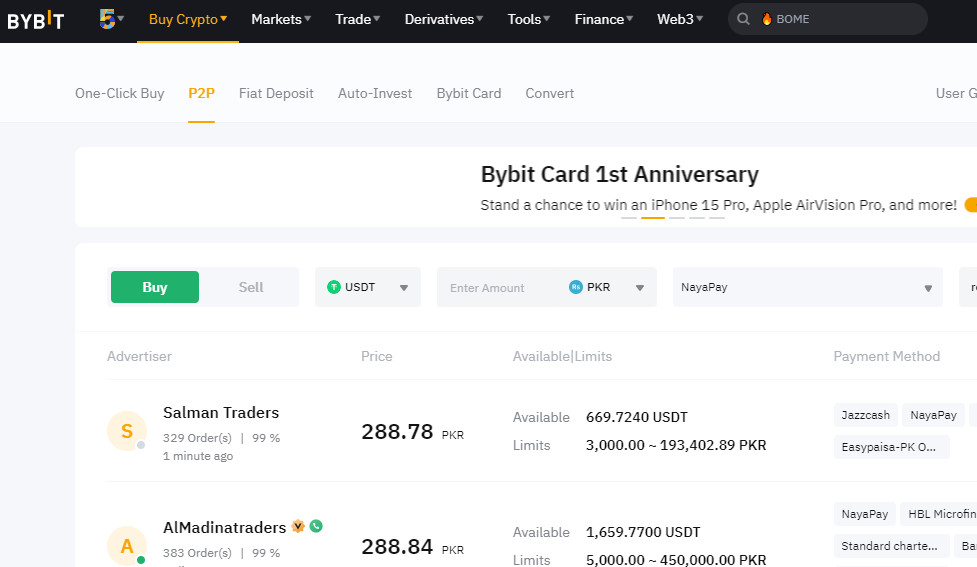
Task: Switch to One-Click Buy tab
Action: coord(120,93)
